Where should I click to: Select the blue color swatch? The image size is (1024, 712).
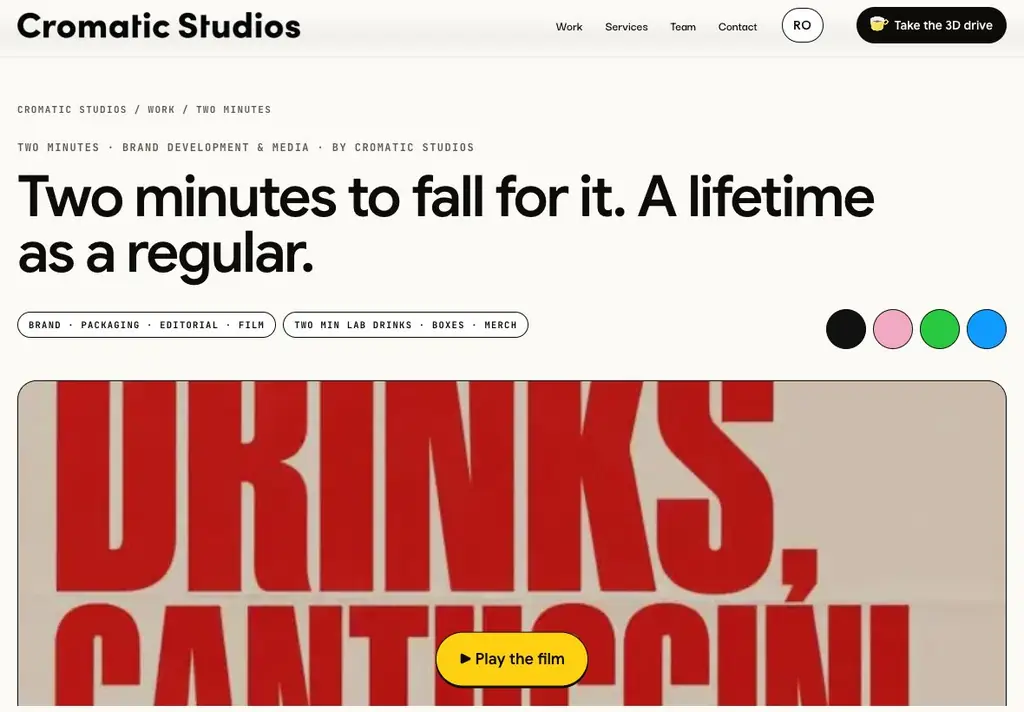pos(987,329)
